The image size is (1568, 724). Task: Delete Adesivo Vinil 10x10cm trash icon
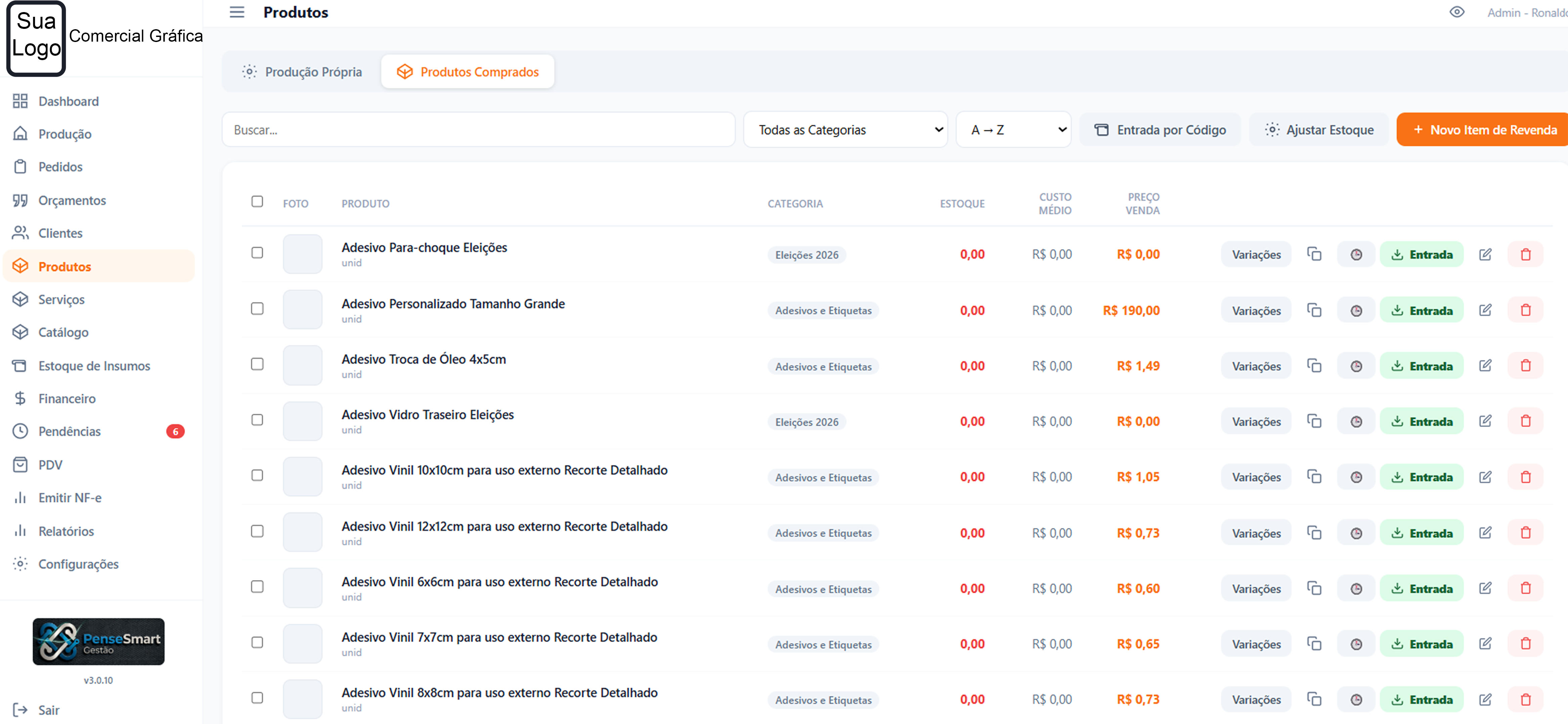1525,477
